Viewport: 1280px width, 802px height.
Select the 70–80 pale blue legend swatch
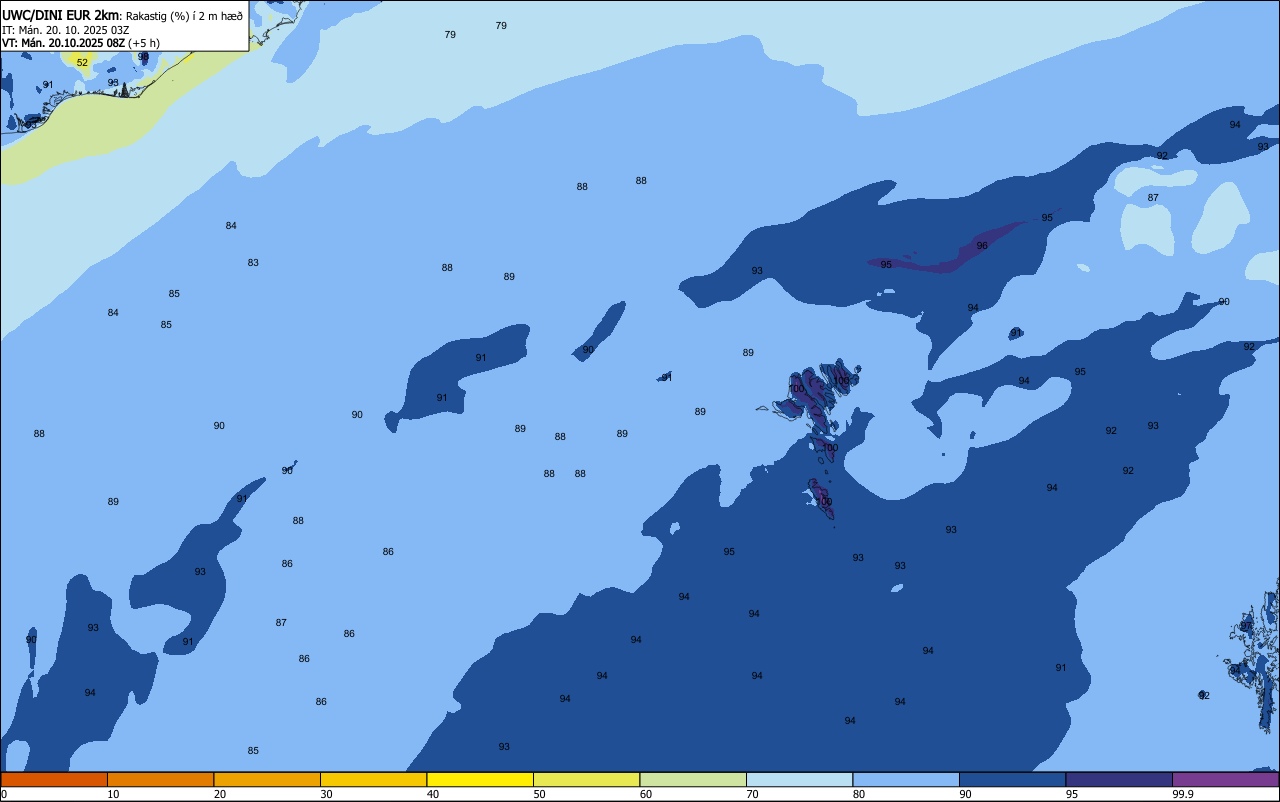799,779
